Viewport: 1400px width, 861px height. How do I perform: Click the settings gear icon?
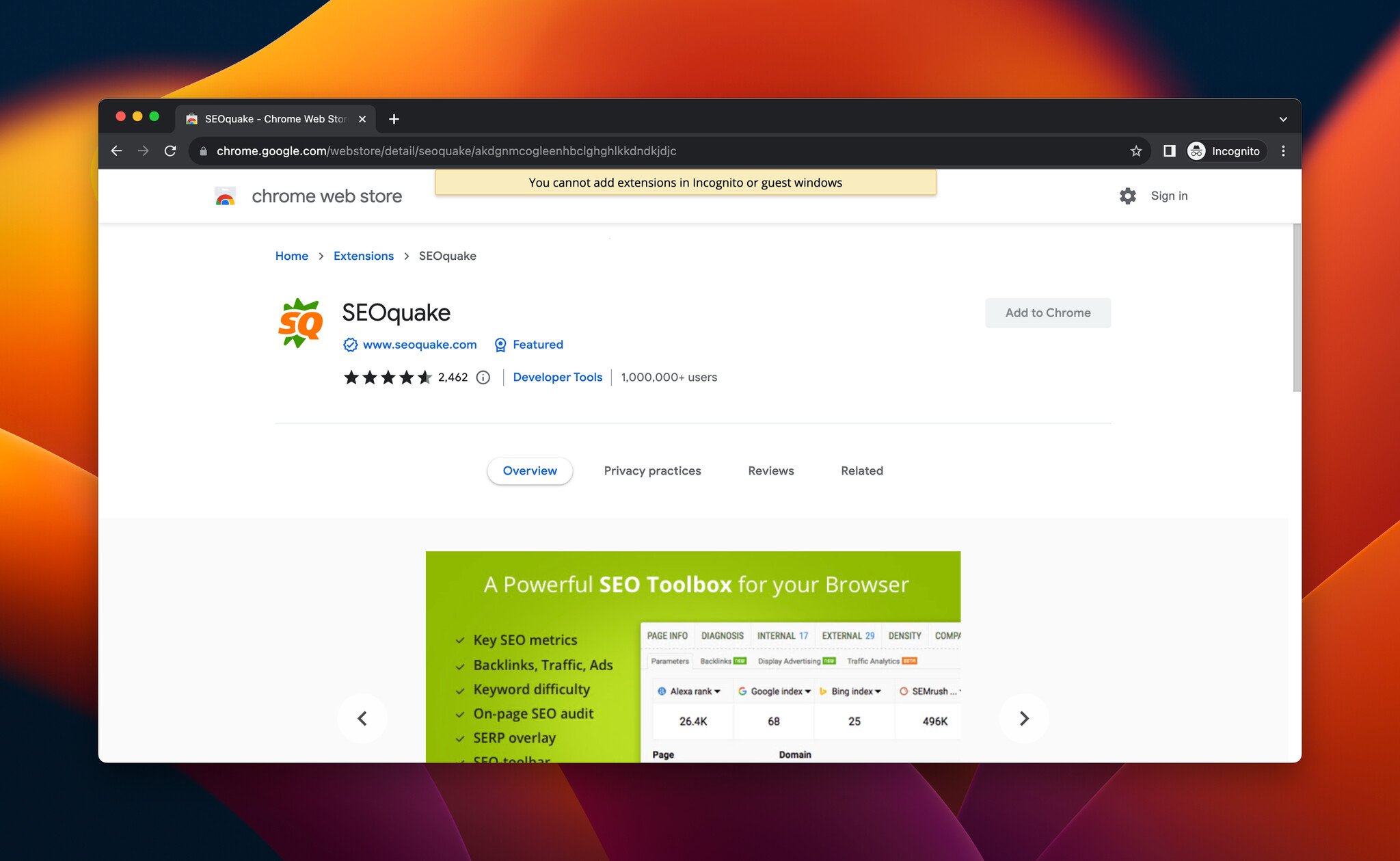[x=1127, y=195]
